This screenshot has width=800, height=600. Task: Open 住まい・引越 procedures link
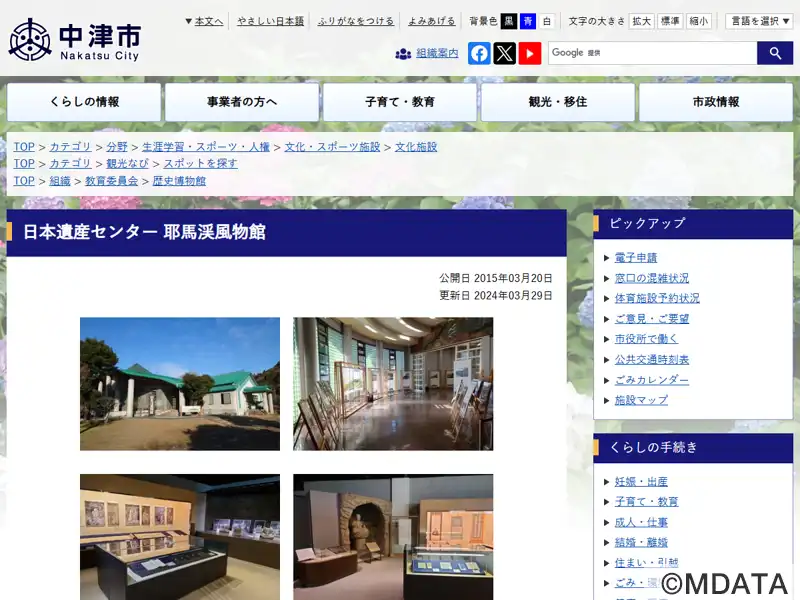[x=646, y=563]
